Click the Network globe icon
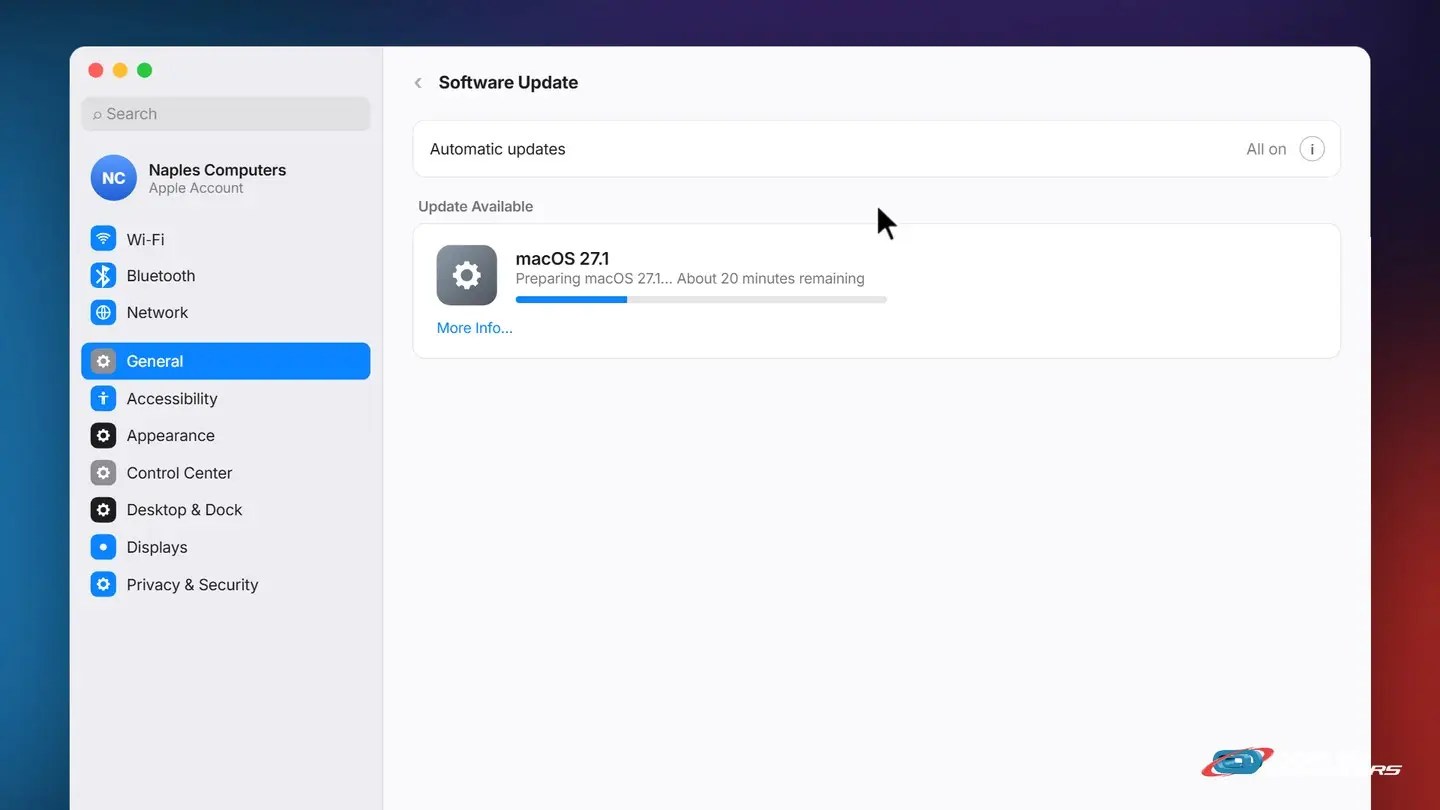 [103, 312]
